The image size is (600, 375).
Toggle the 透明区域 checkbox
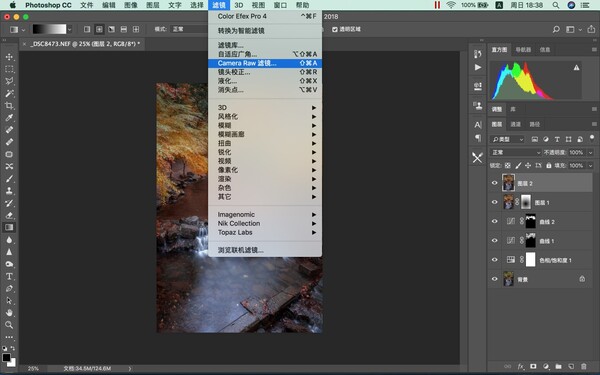(x=335, y=29)
